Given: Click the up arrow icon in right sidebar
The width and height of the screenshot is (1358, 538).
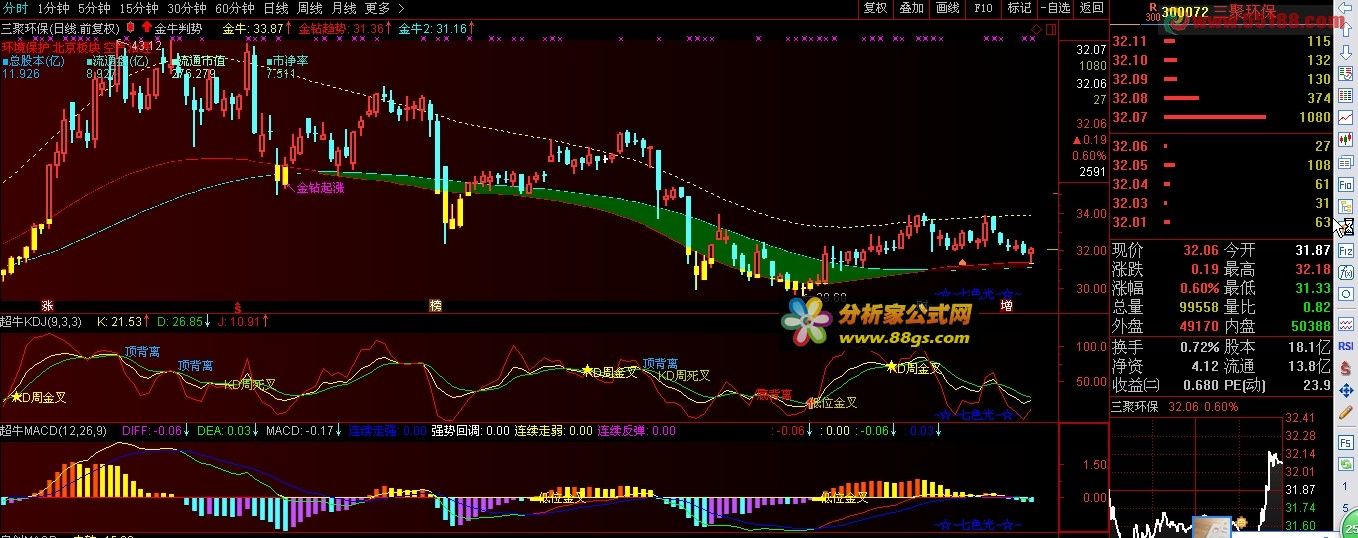Looking at the screenshot, I should pyautogui.click(x=1346, y=29).
